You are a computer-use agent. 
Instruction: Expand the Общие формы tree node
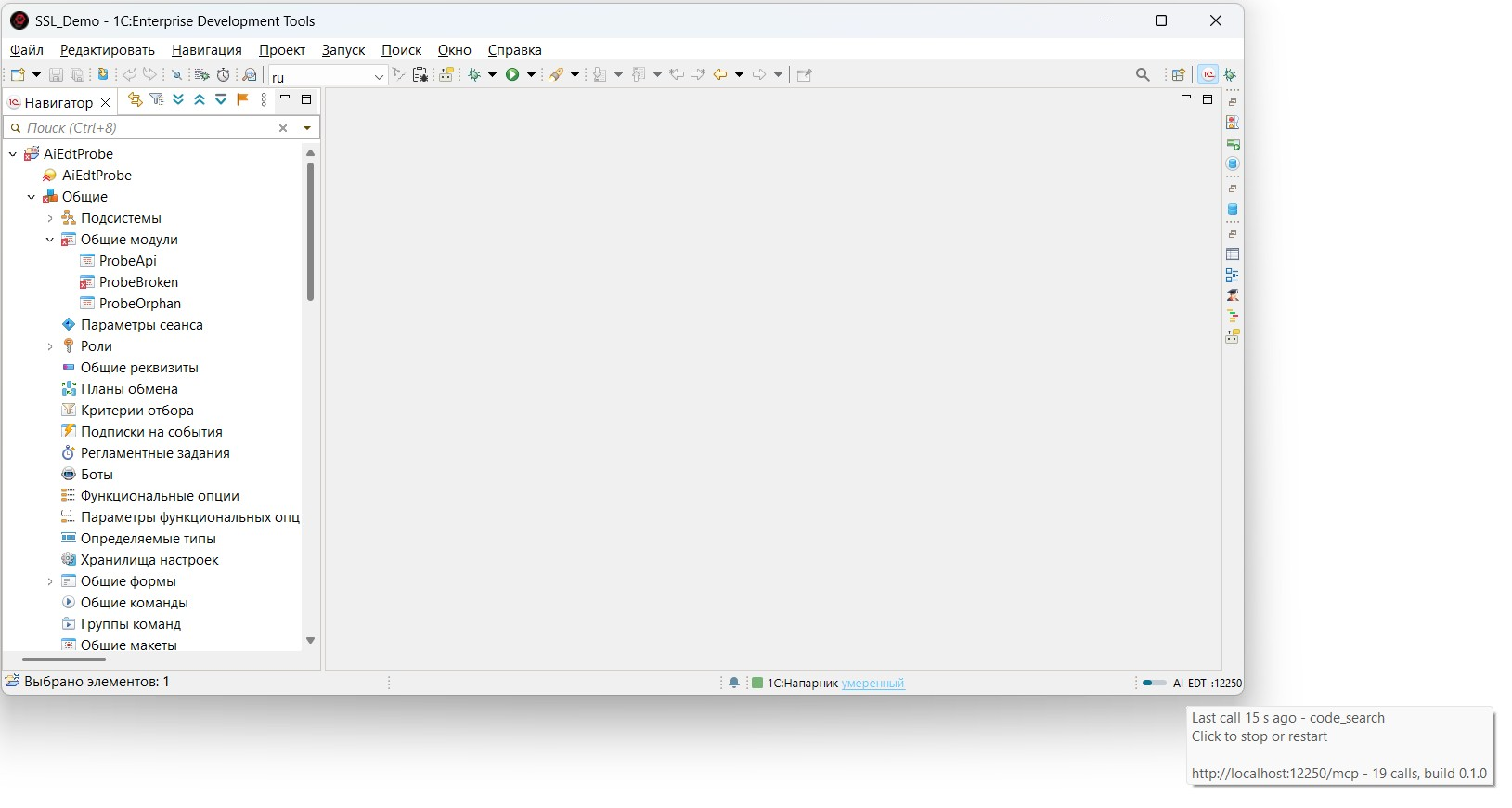pyautogui.click(x=50, y=581)
